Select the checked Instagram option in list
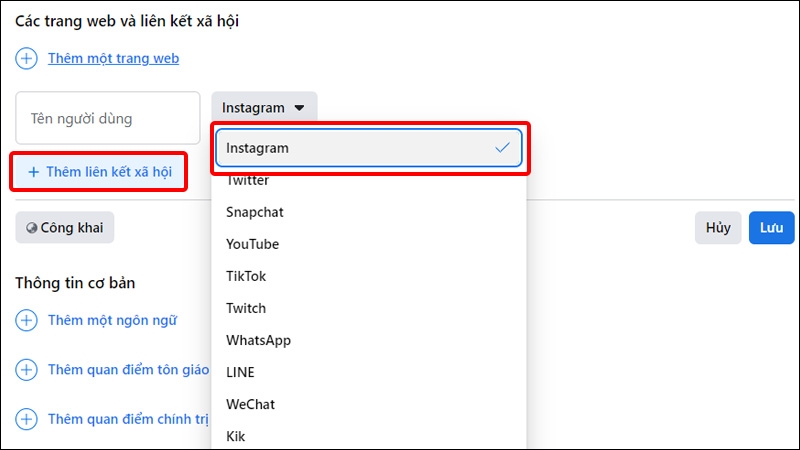 click(x=368, y=148)
